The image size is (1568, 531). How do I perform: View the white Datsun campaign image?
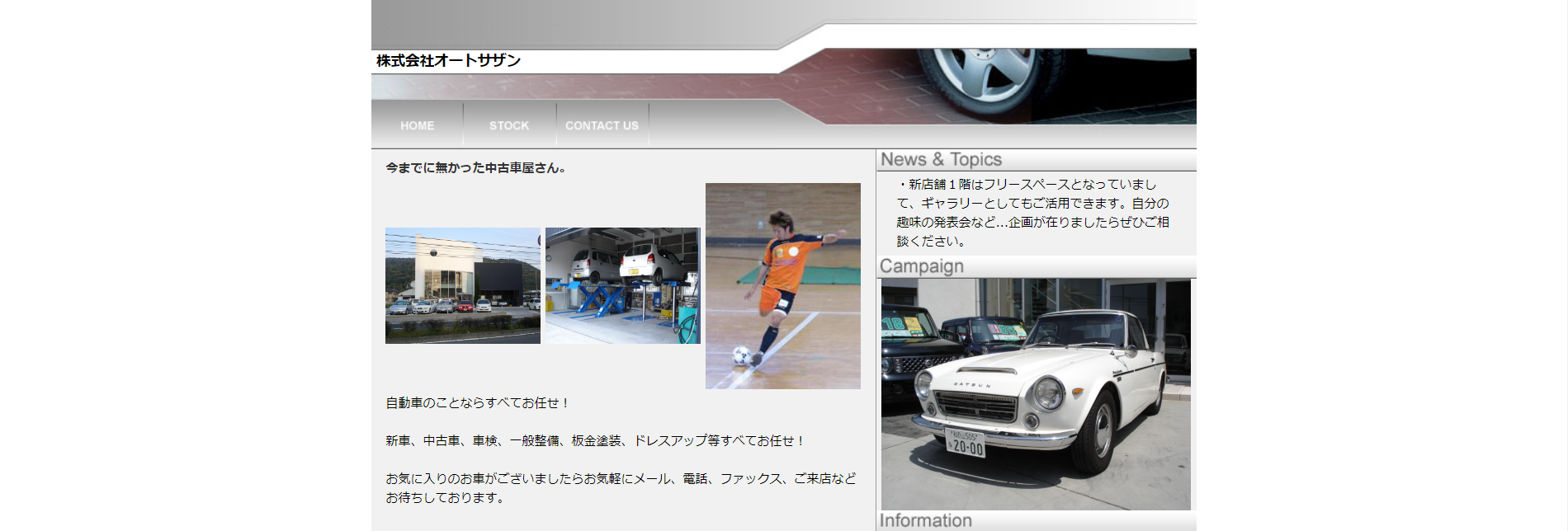pos(1036,394)
